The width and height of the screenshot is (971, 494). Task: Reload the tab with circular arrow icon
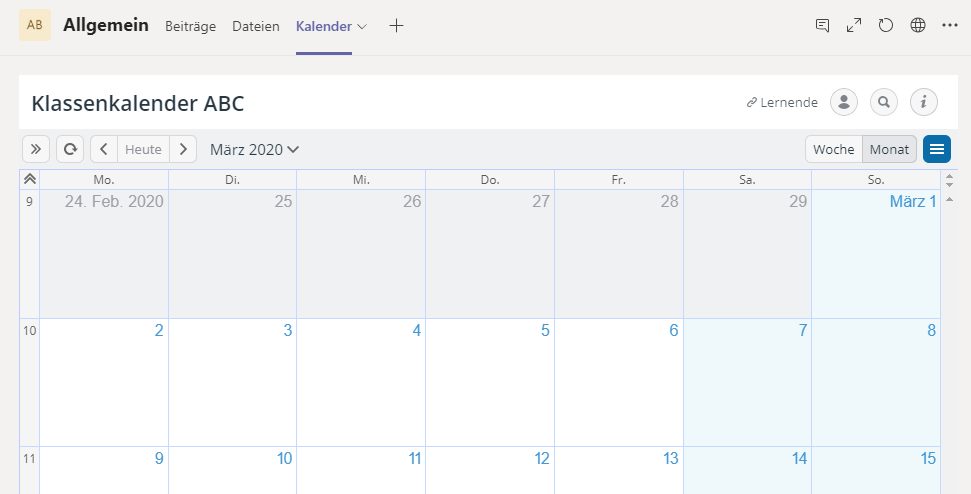click(x=886, y=25)
